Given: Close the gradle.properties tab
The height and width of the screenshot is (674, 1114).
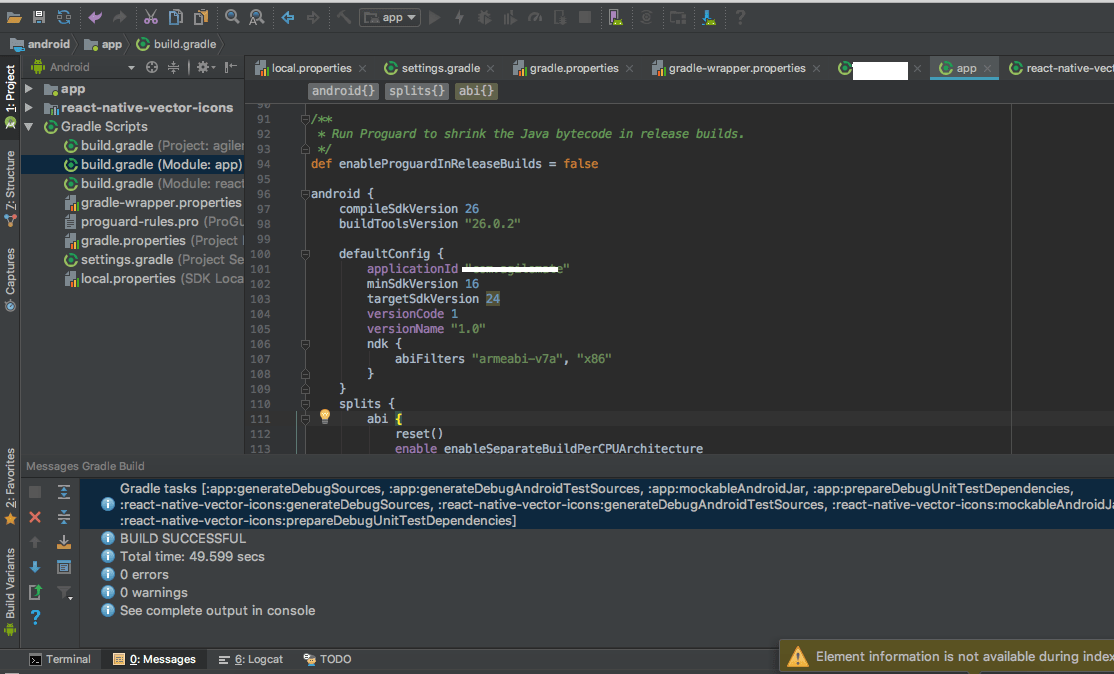Looking at the screenshot, I should pos(629,69).
